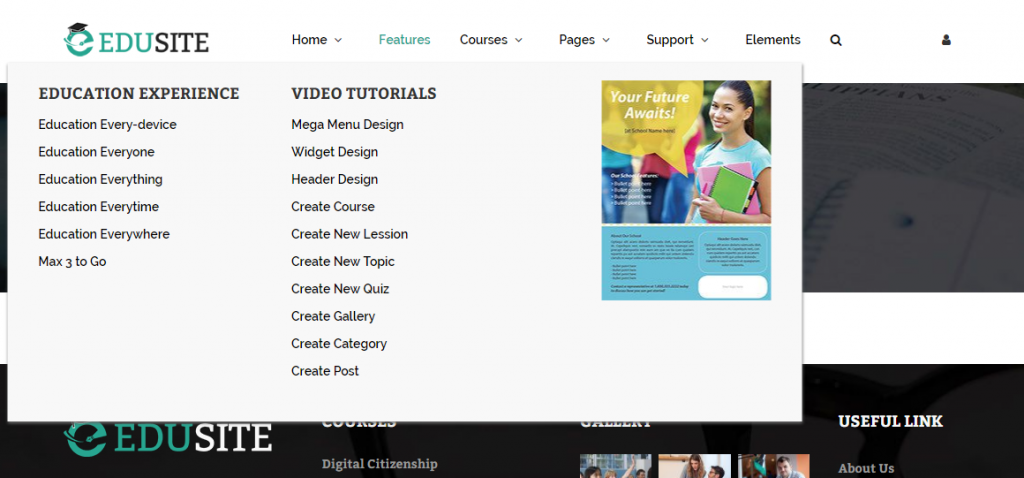Select the Features menu item
Image resolution: width=1024 pixels, height=478 pixels.
tap(404, 40)
